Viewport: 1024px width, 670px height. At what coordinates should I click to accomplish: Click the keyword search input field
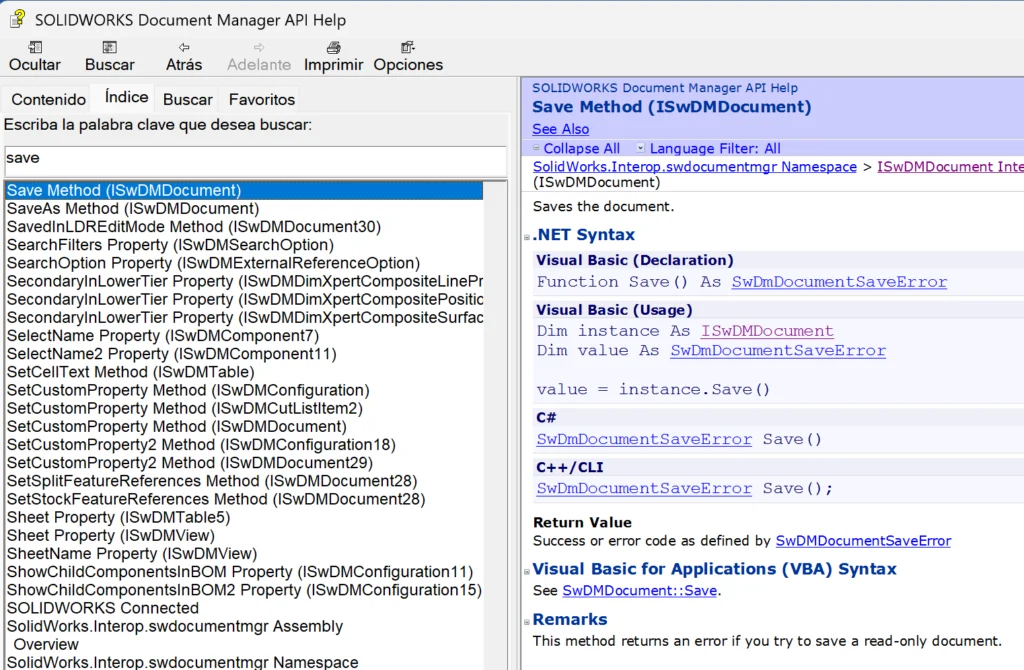click(255, 161)
